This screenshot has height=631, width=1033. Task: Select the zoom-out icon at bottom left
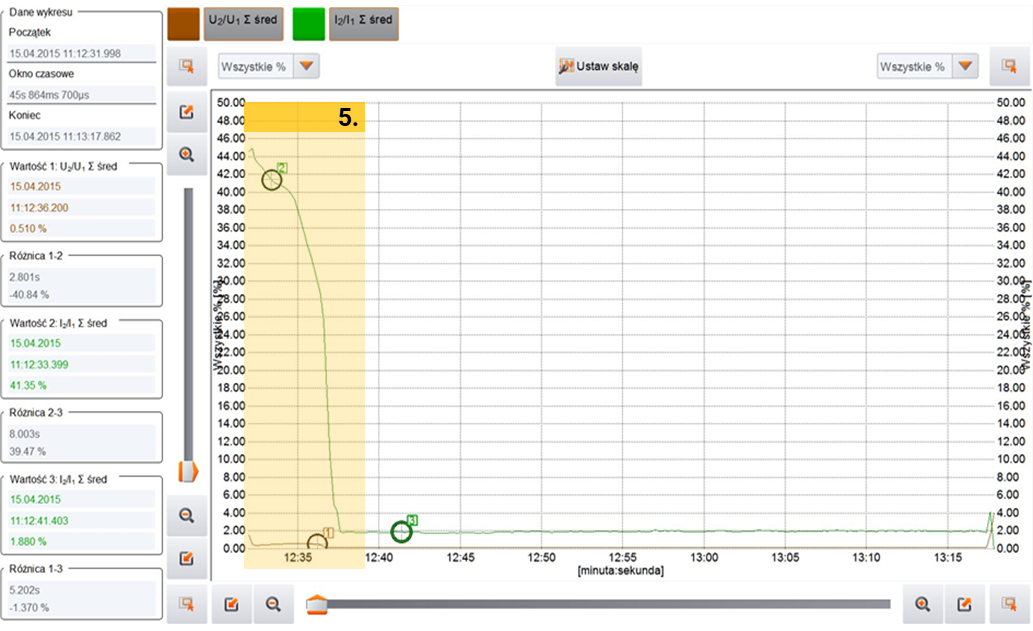click(x=273, y=604)
